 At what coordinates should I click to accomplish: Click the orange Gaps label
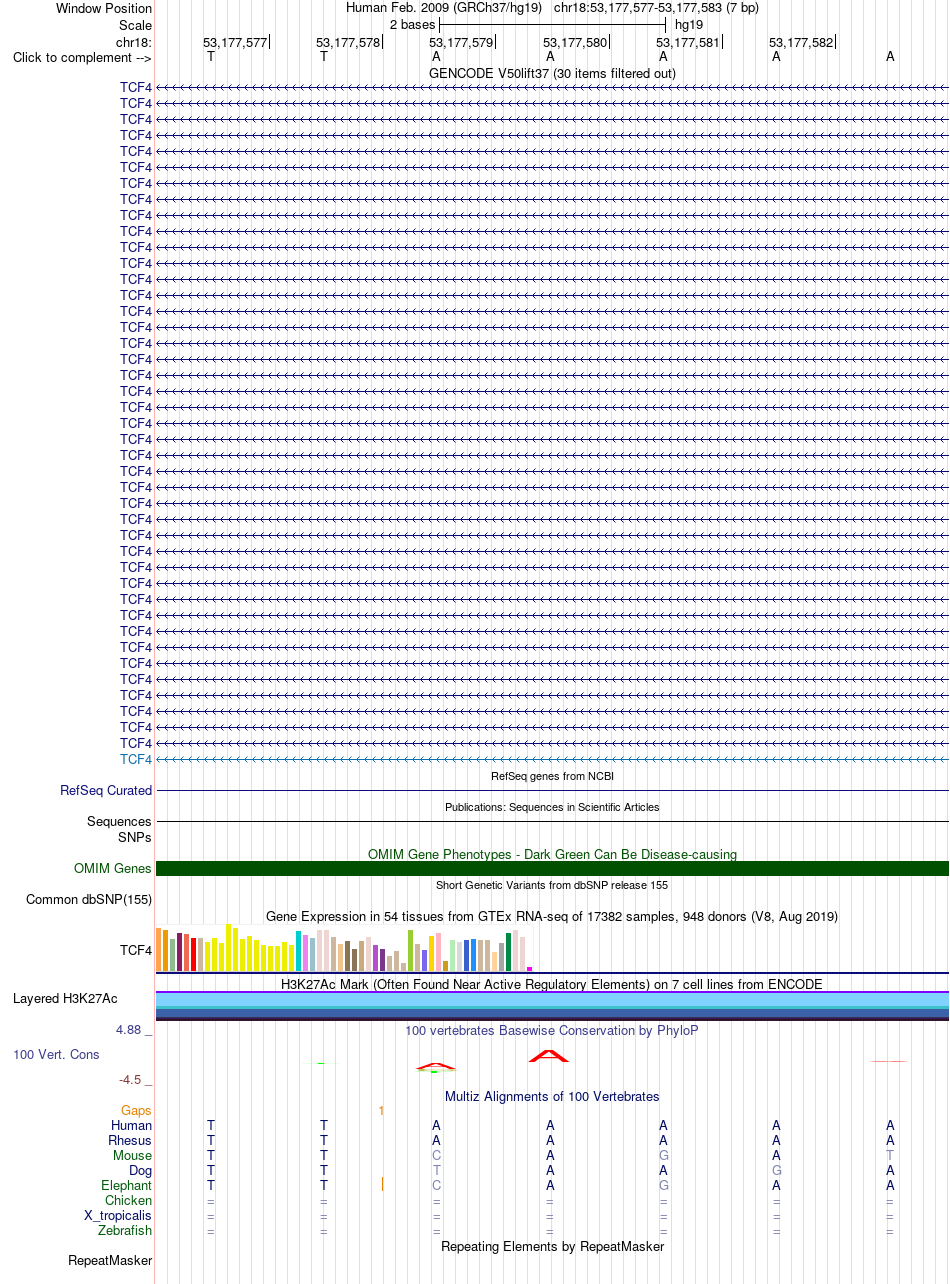click(137, 1110)
